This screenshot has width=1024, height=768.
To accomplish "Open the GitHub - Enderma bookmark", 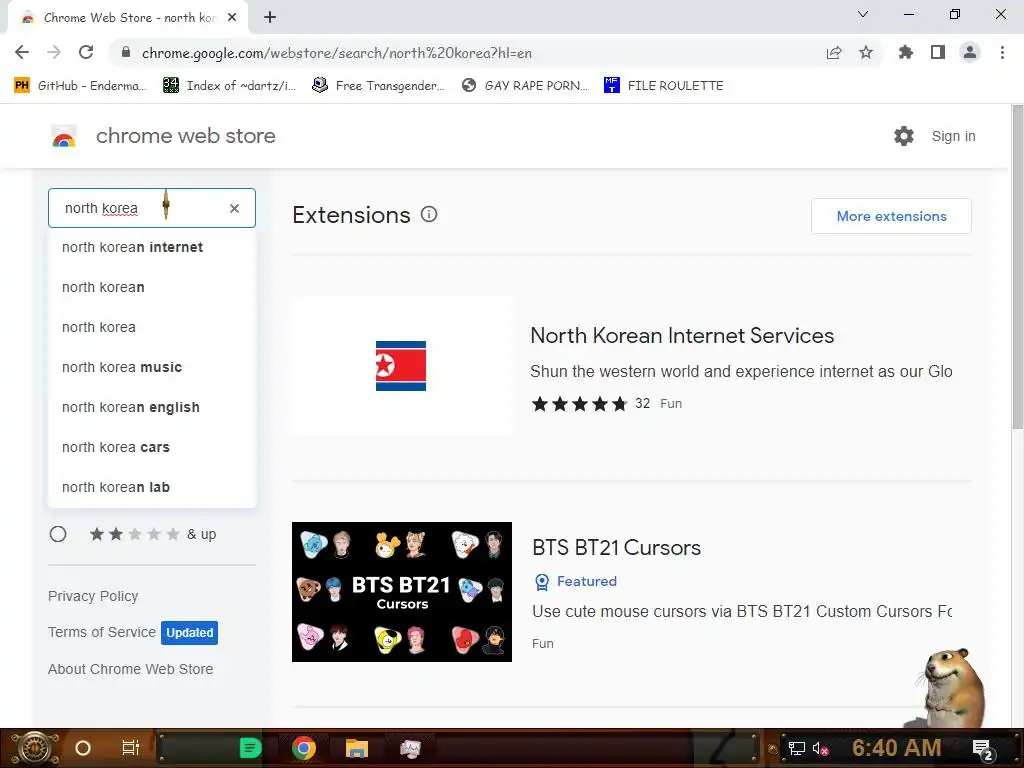I will [x=80, y=86].
